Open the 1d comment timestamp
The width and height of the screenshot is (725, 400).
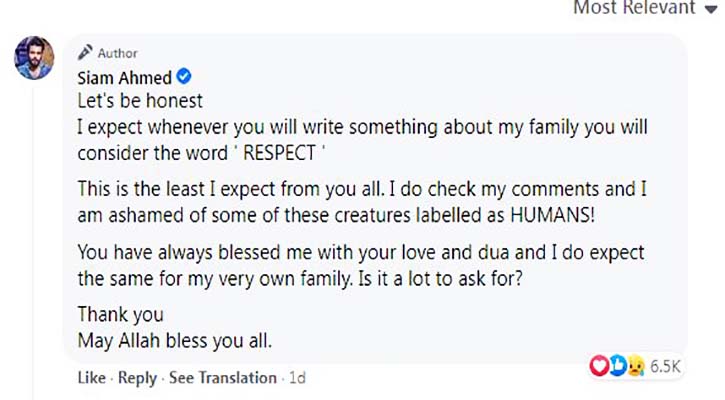coord(296,378)
